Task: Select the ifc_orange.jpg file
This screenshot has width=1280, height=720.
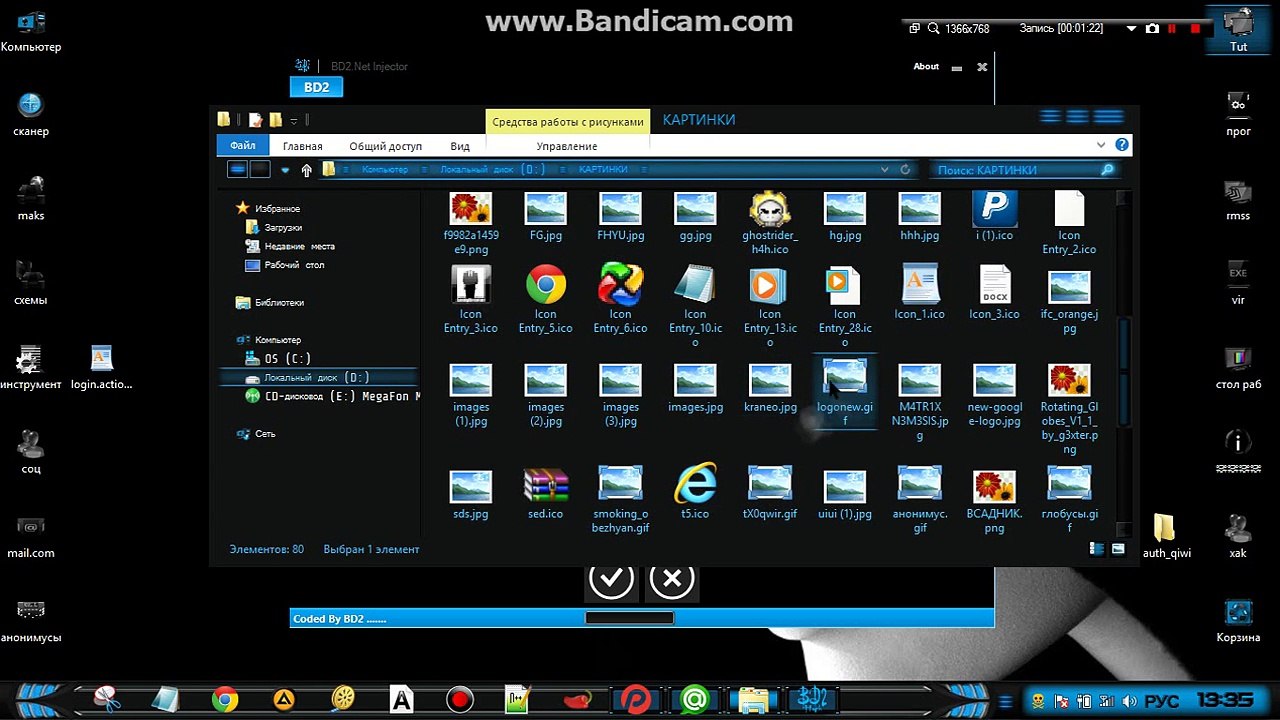Action: coord(1069,301)
